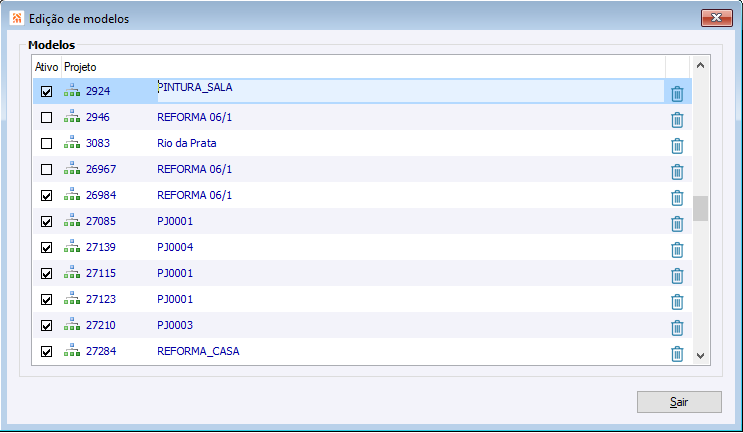Select project number 2946

pos(98,117)
